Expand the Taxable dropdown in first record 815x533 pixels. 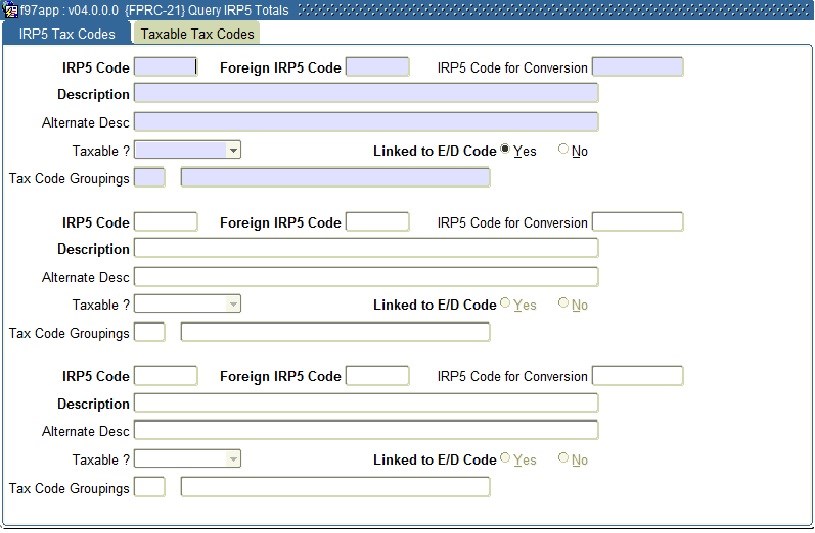point(233,150)
